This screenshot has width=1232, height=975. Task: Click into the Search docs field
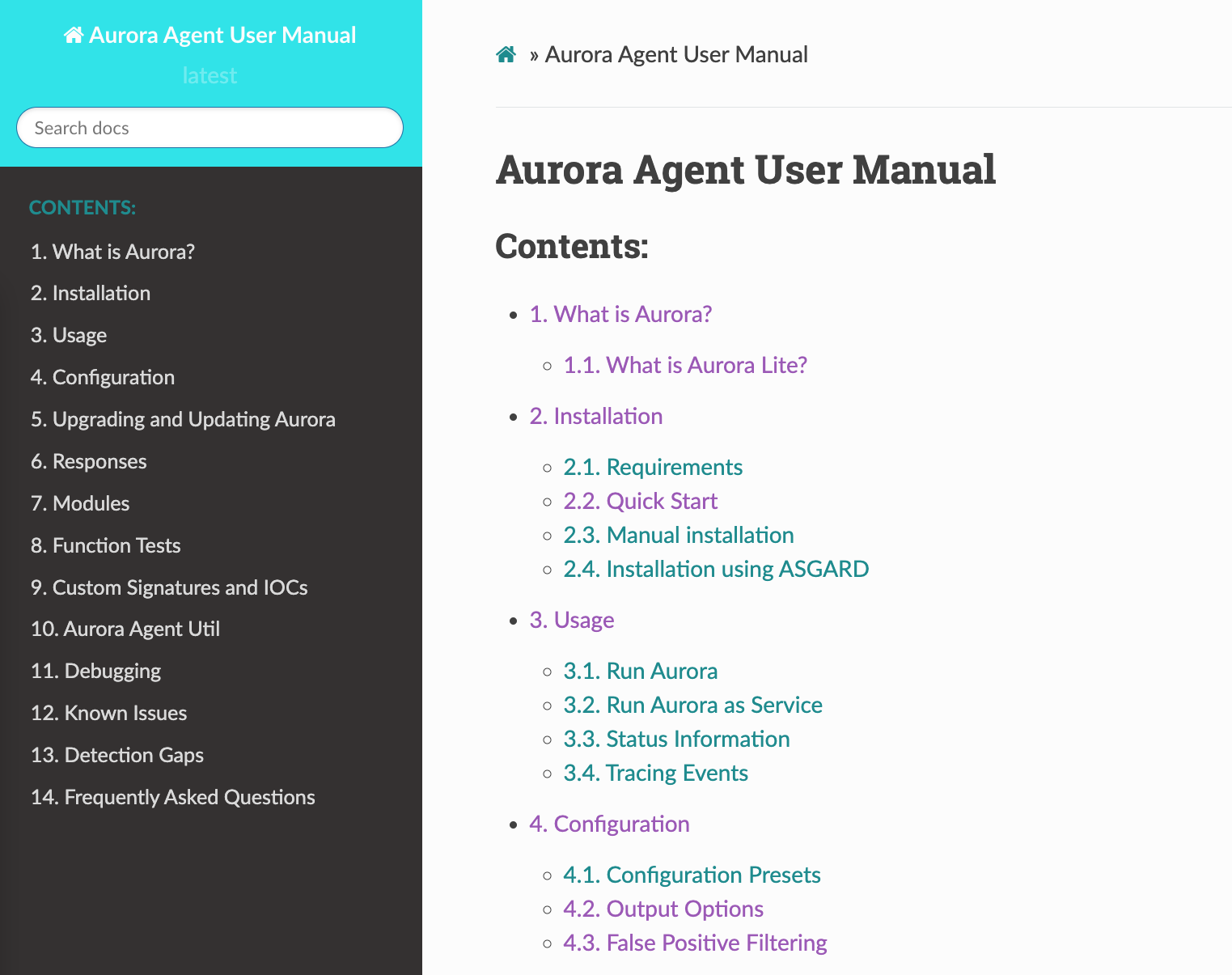point(210,128)
